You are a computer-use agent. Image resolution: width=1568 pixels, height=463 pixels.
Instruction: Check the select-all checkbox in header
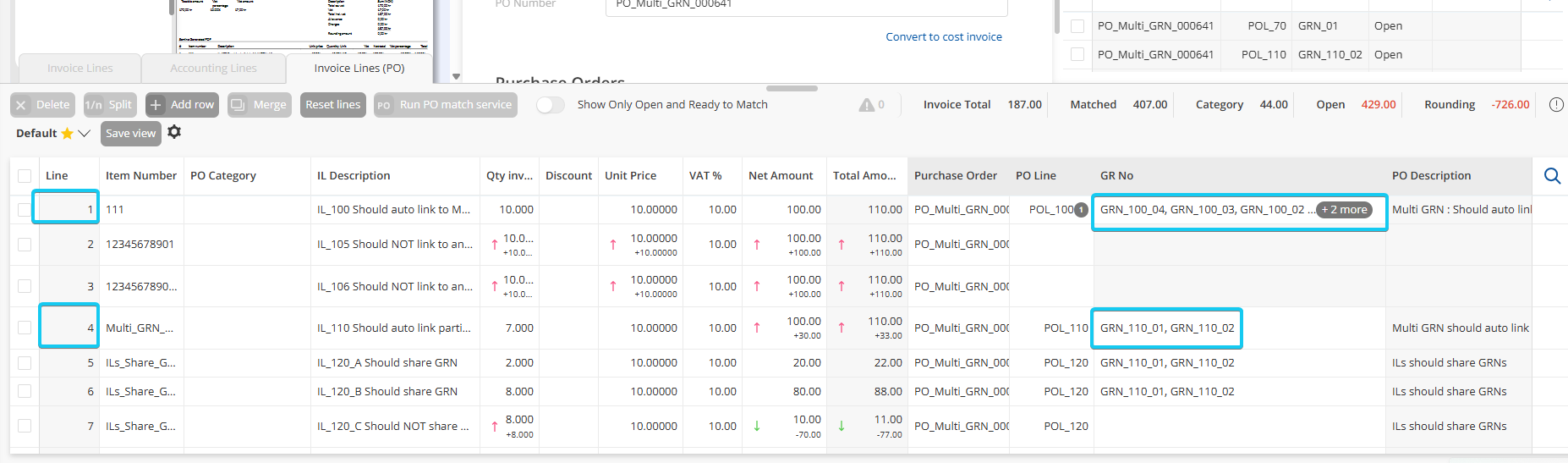tap(25, 176)
